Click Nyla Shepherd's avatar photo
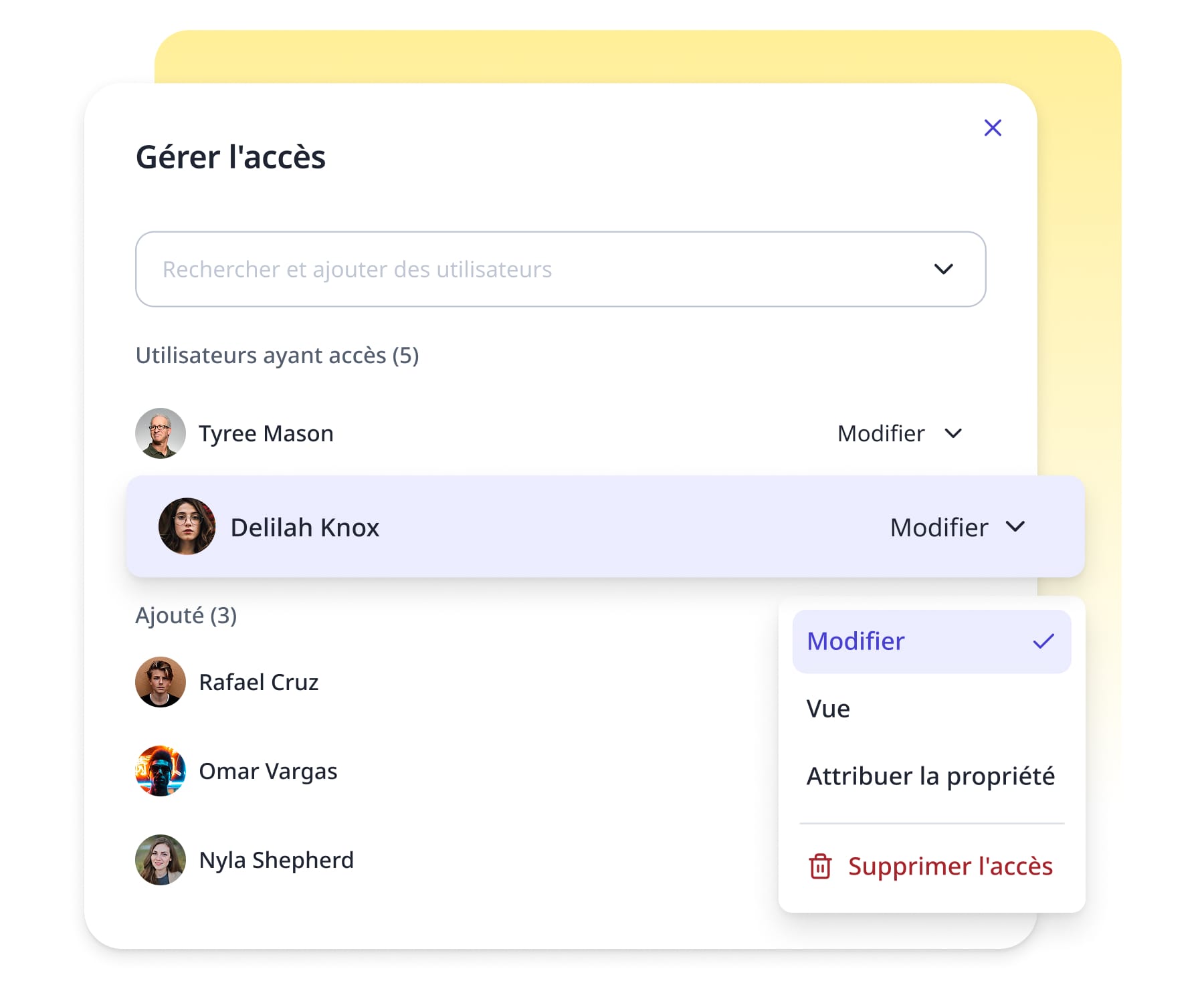The image size is (1204, 1003). [161, 860]
